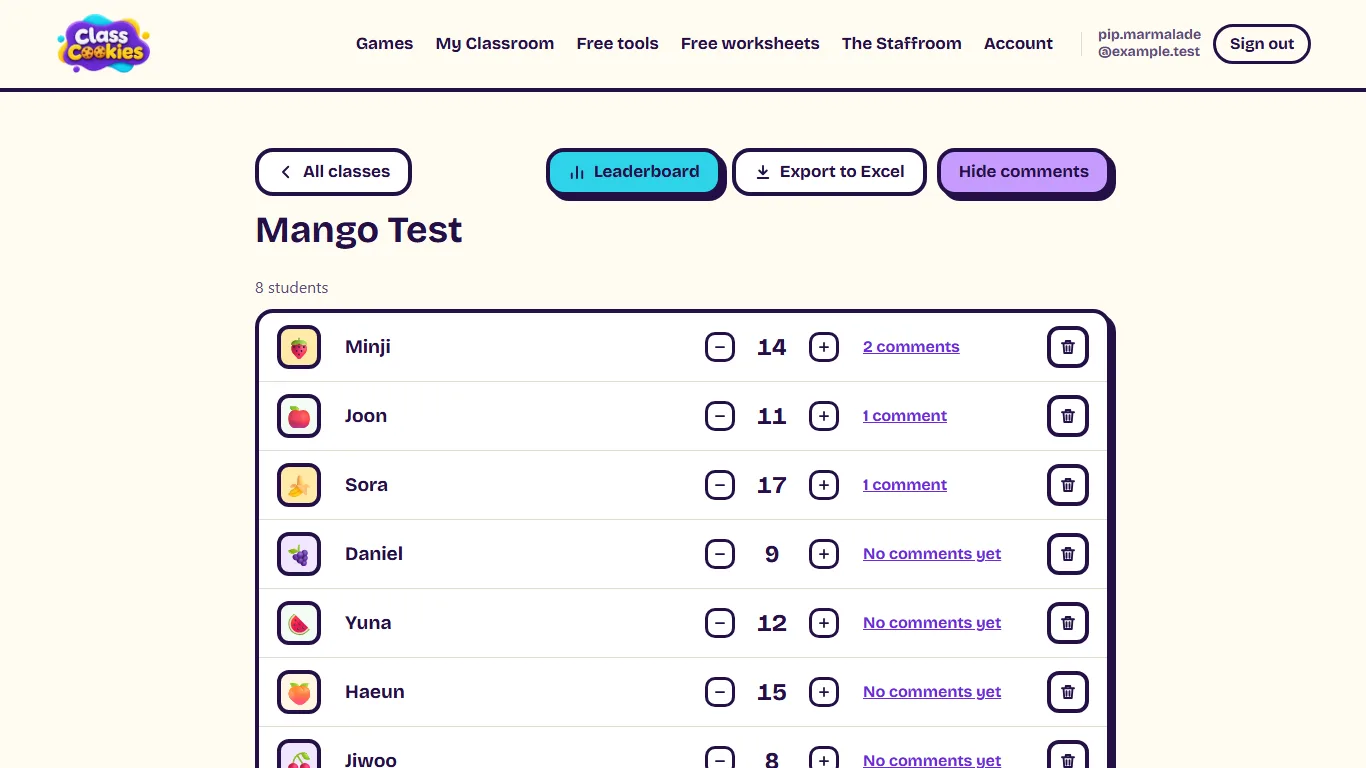Open Minji's strawberry avatar

[x=299, y=347]
